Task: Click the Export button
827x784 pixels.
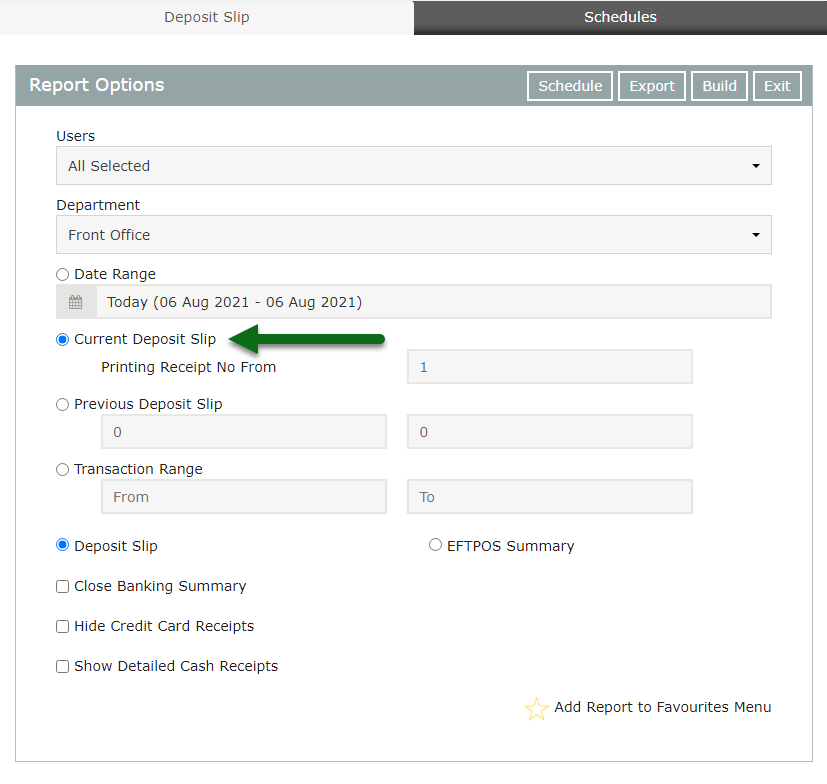Action: (651, 85)
